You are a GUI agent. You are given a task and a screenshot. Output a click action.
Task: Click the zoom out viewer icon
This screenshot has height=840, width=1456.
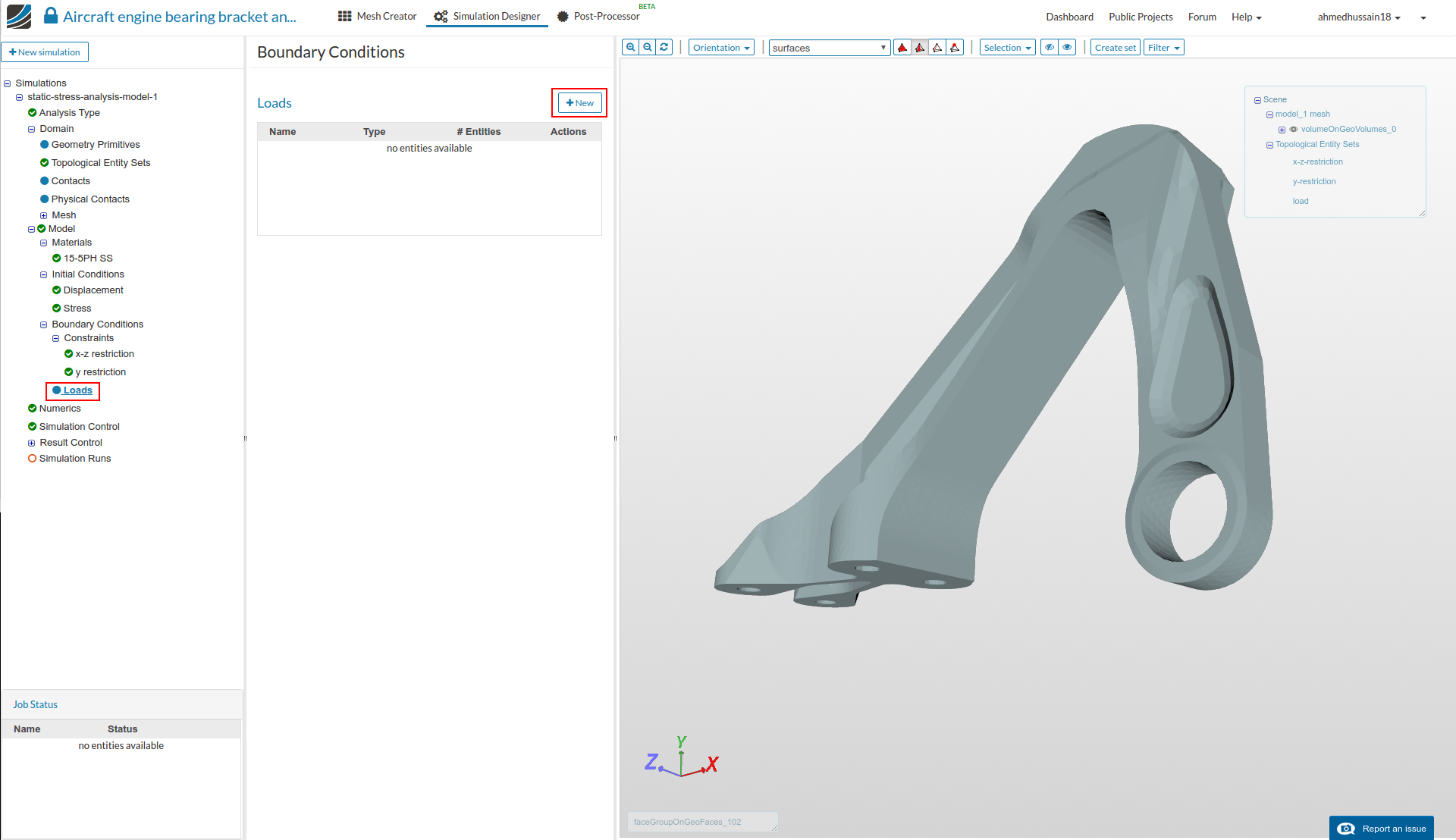(x=647, y=47)
